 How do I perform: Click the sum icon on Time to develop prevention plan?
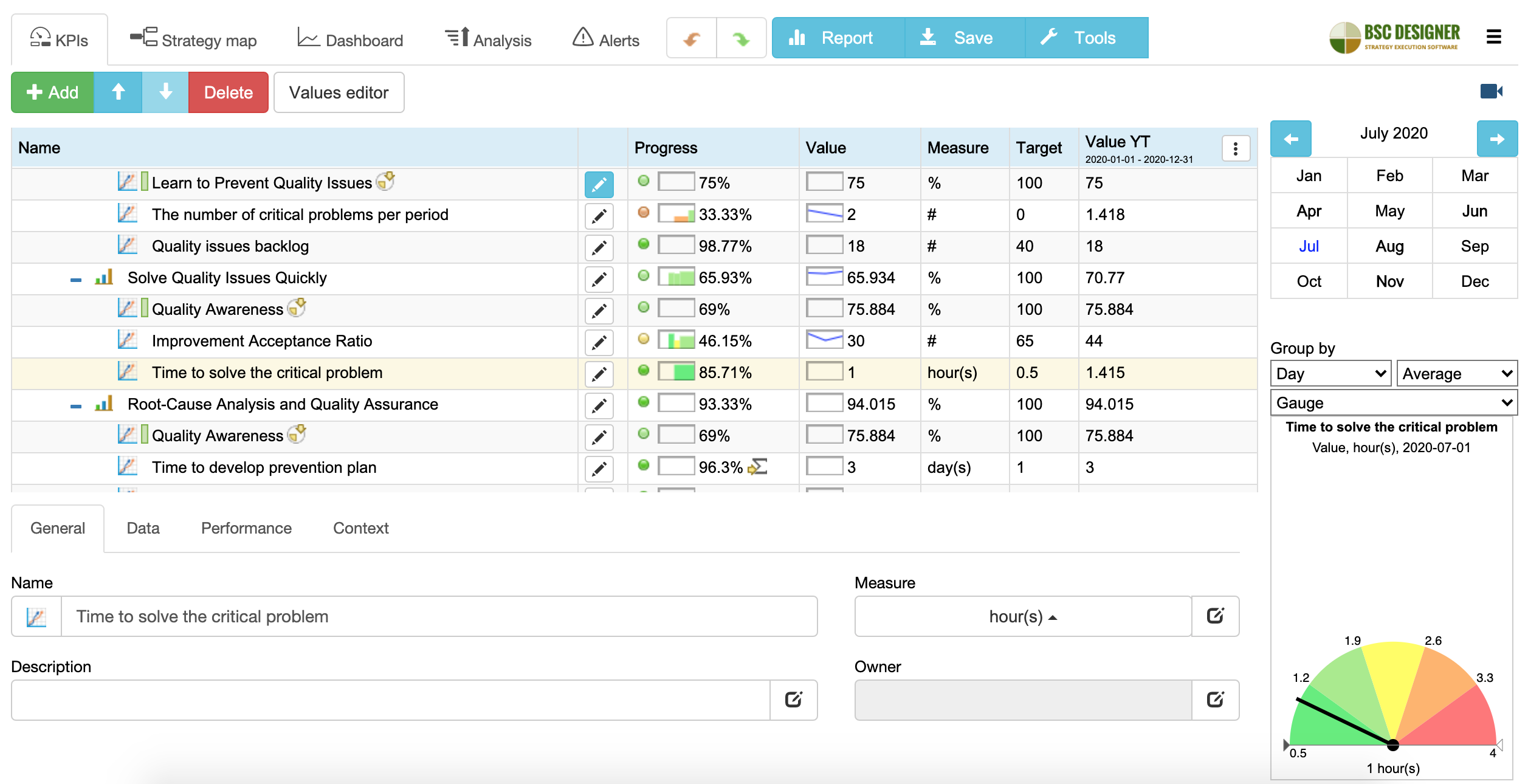[x=758, y=467]
